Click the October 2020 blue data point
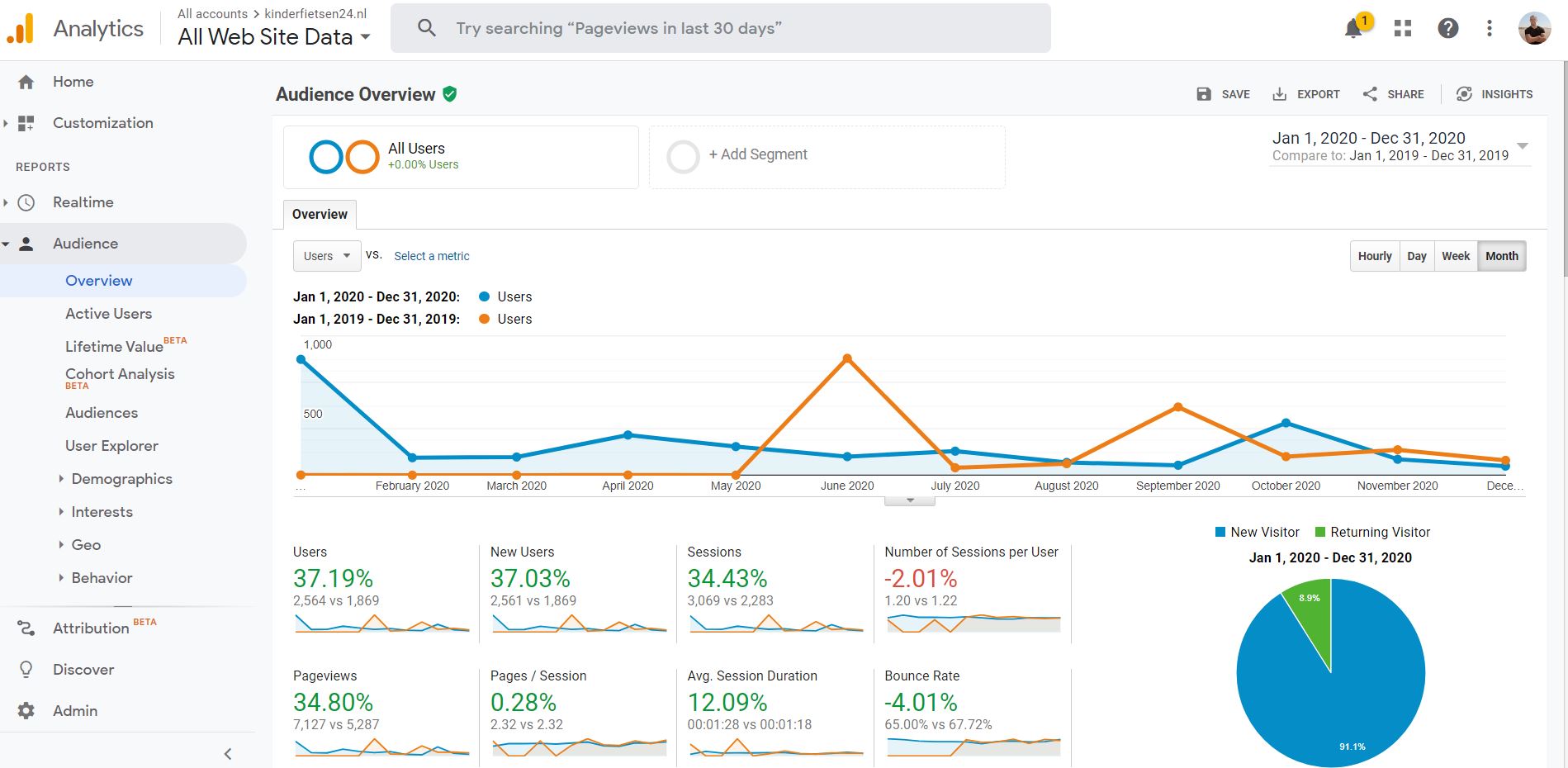The image size is (1568, 768). [1286, 423]
